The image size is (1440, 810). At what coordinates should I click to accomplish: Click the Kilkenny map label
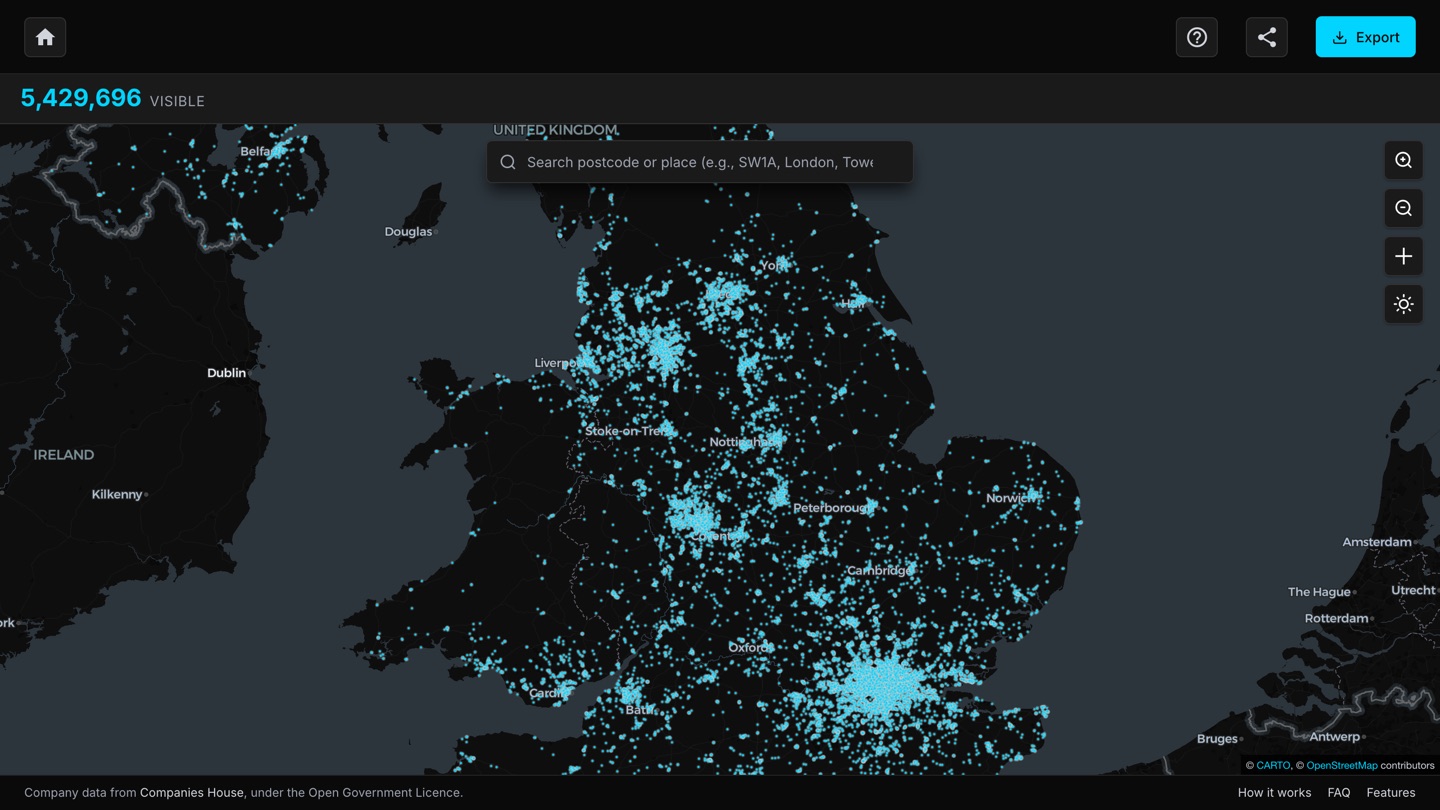pos(117,494)
